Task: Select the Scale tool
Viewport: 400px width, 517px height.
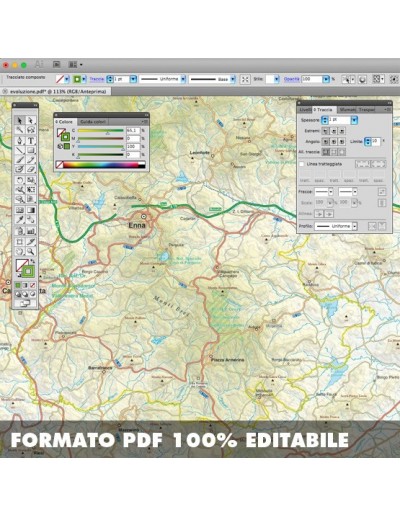Action: point(30,180)
